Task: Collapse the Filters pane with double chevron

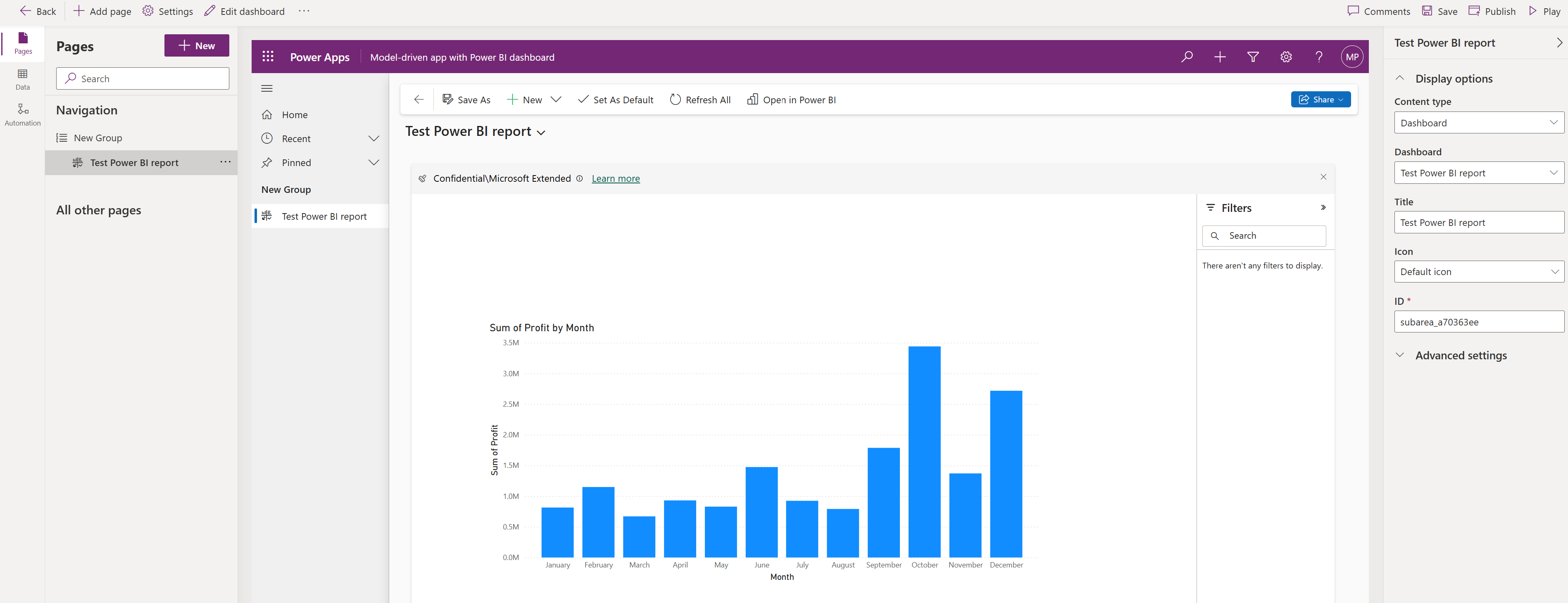Action: 1323,207
